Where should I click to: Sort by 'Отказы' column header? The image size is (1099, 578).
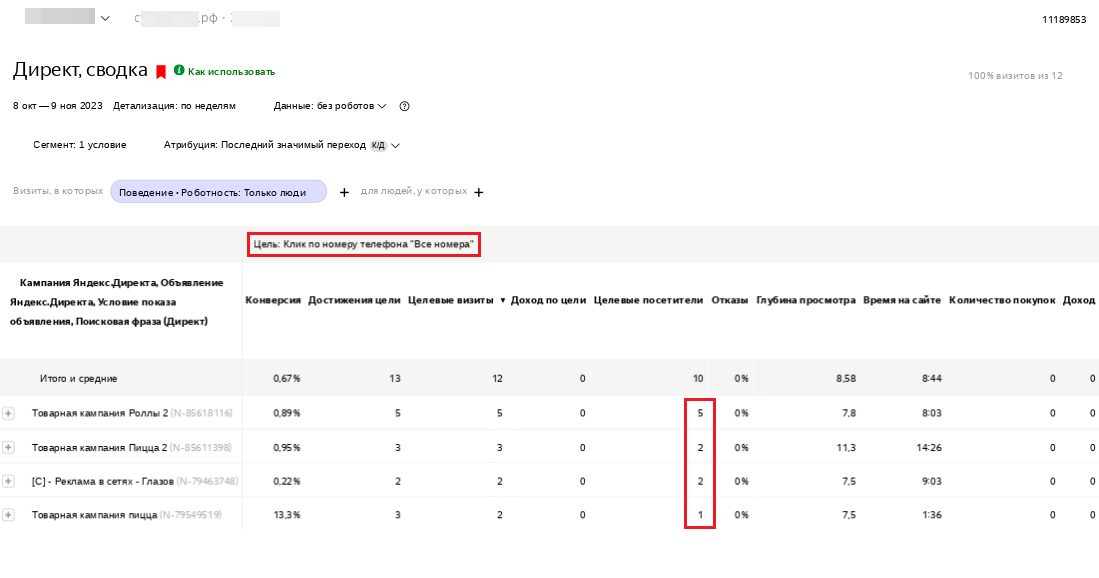(x=730, y=300)
